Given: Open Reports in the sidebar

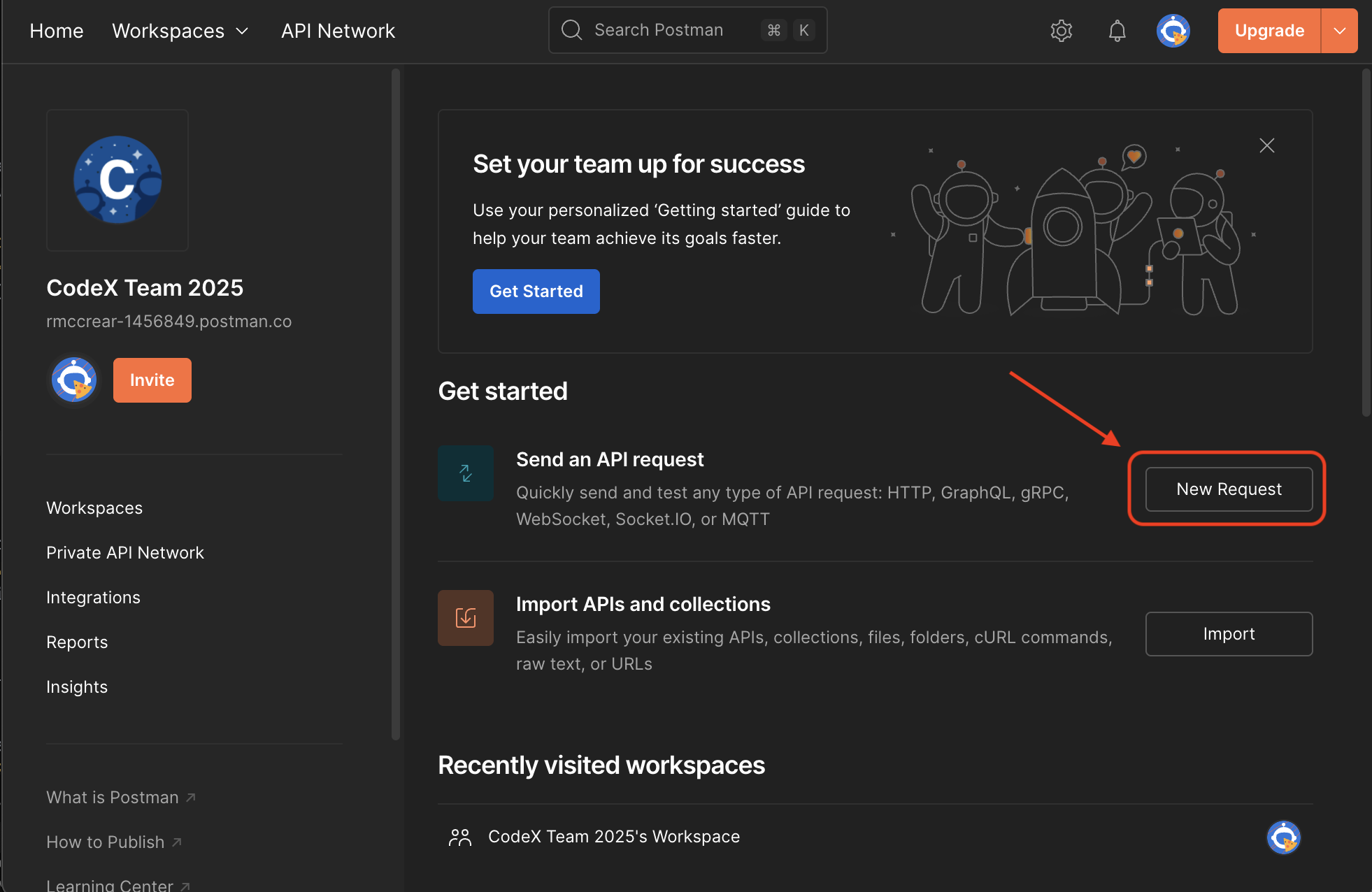Looking at the screenshot, I should [x=77, y=642].
